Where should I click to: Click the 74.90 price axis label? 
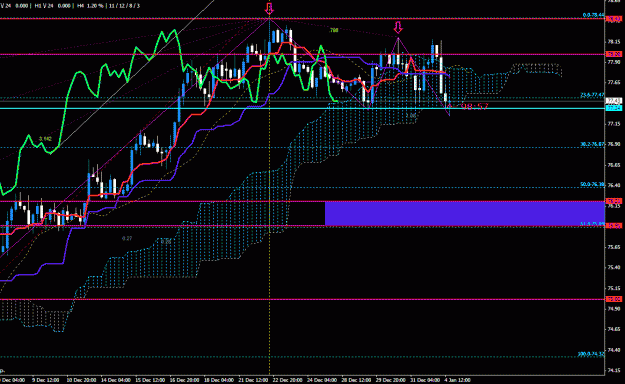pos(613,309)
